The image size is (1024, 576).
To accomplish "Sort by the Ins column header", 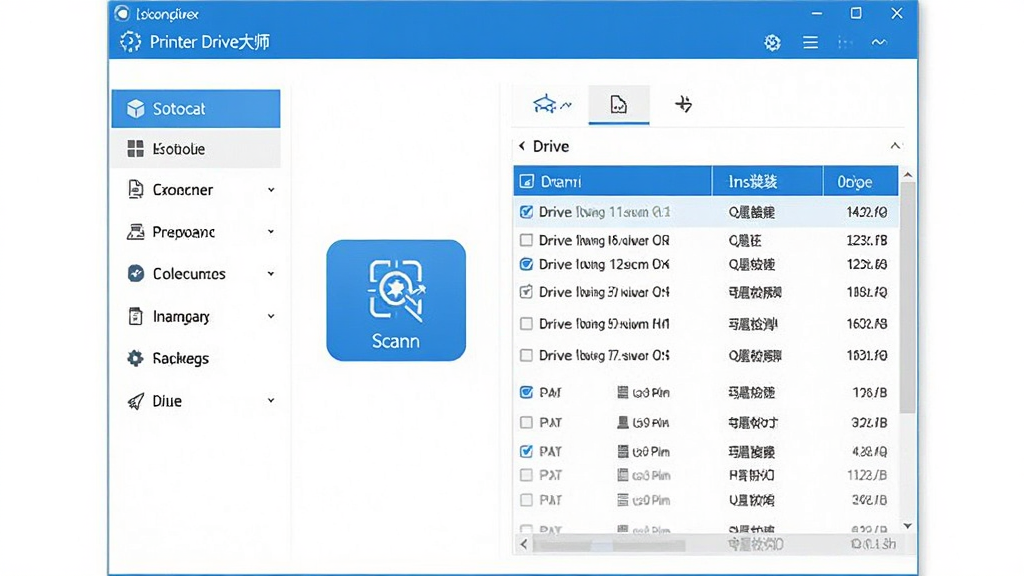I will pyautogui.click(x=767, y=182).
